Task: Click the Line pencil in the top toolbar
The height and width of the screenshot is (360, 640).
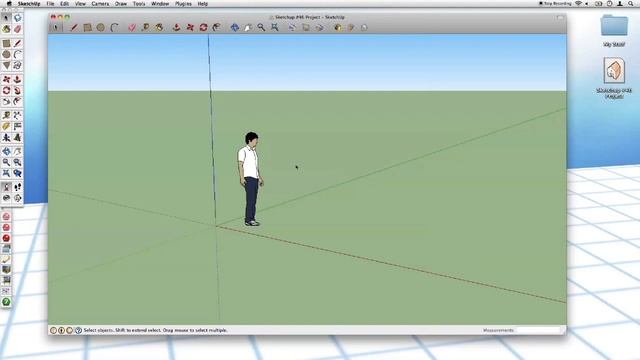Action: click(x=74, y=27)
